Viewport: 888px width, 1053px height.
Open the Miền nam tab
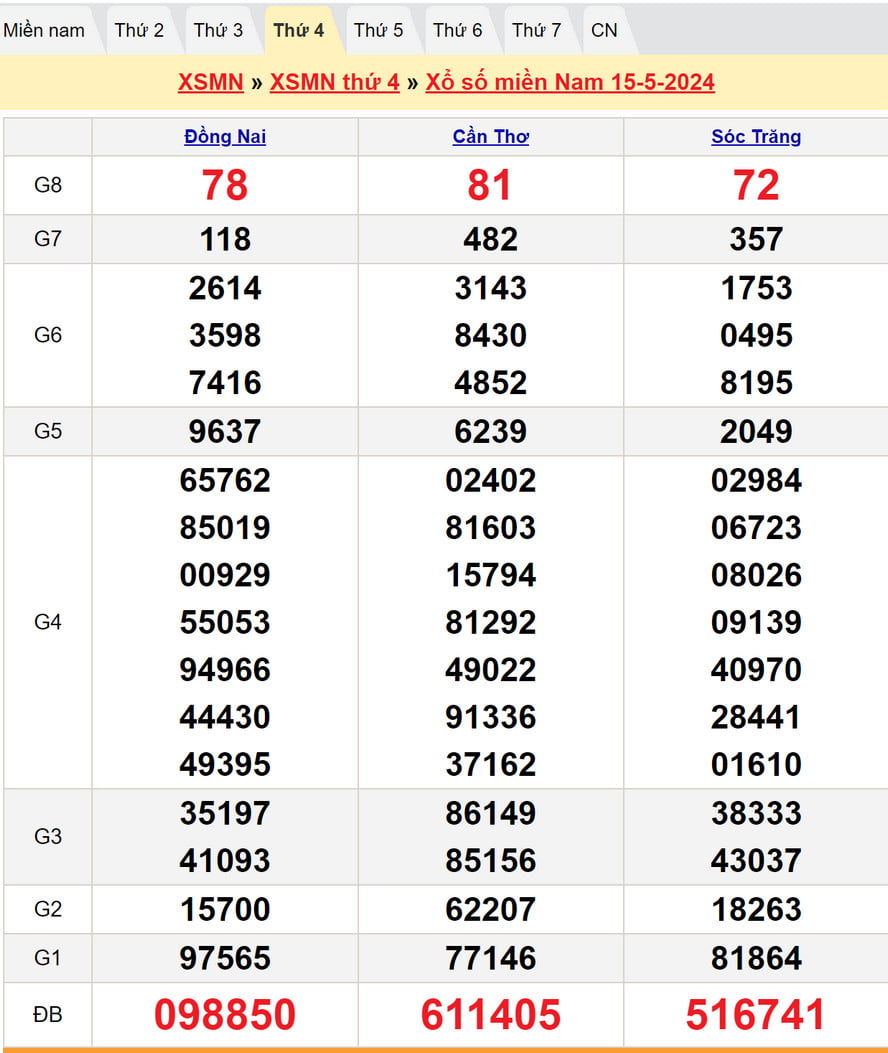pos(44,30)
